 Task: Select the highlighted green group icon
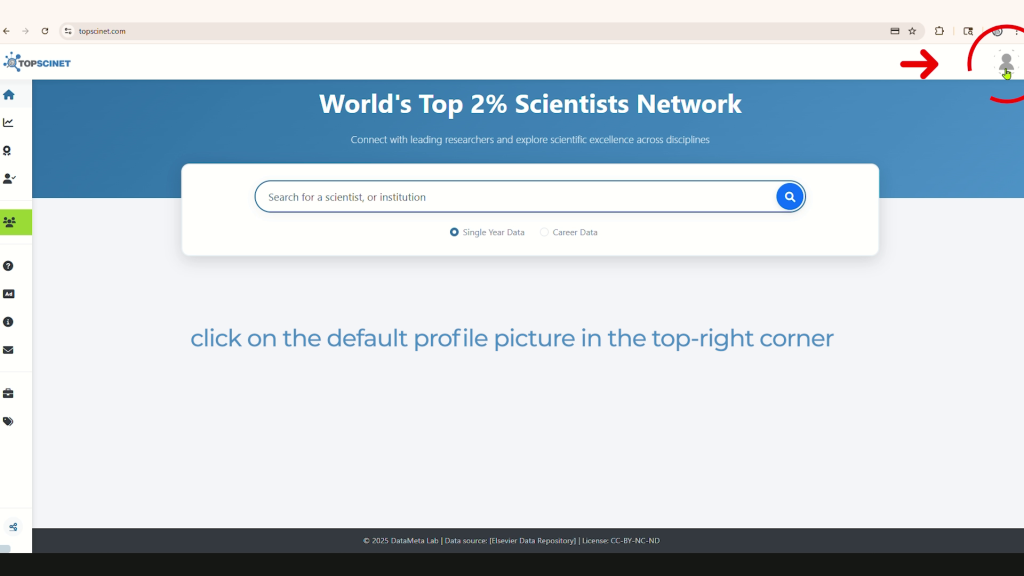point(10,222)
